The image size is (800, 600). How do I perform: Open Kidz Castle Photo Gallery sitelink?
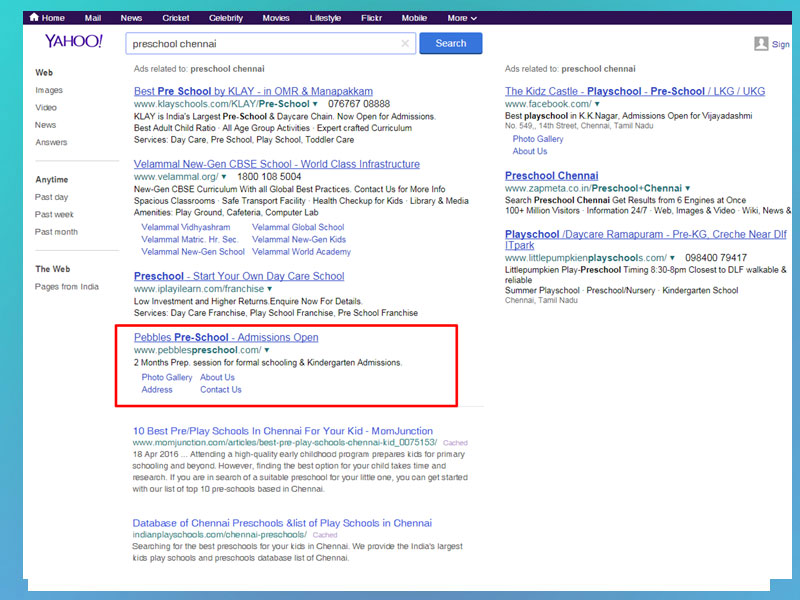[538, 139]
